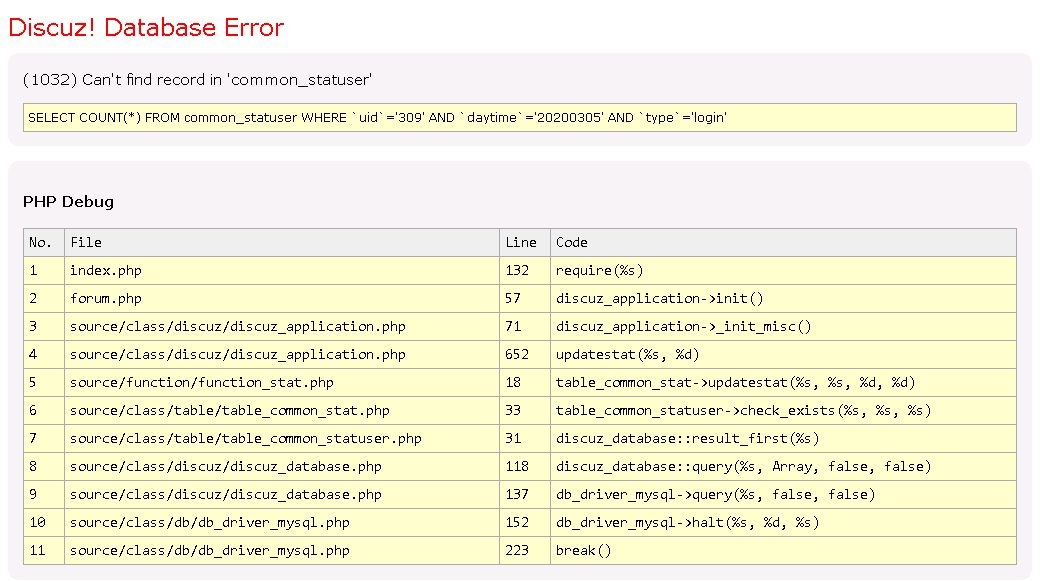Select 'table_common_statuser.php' file cell

tap(282, 438)
